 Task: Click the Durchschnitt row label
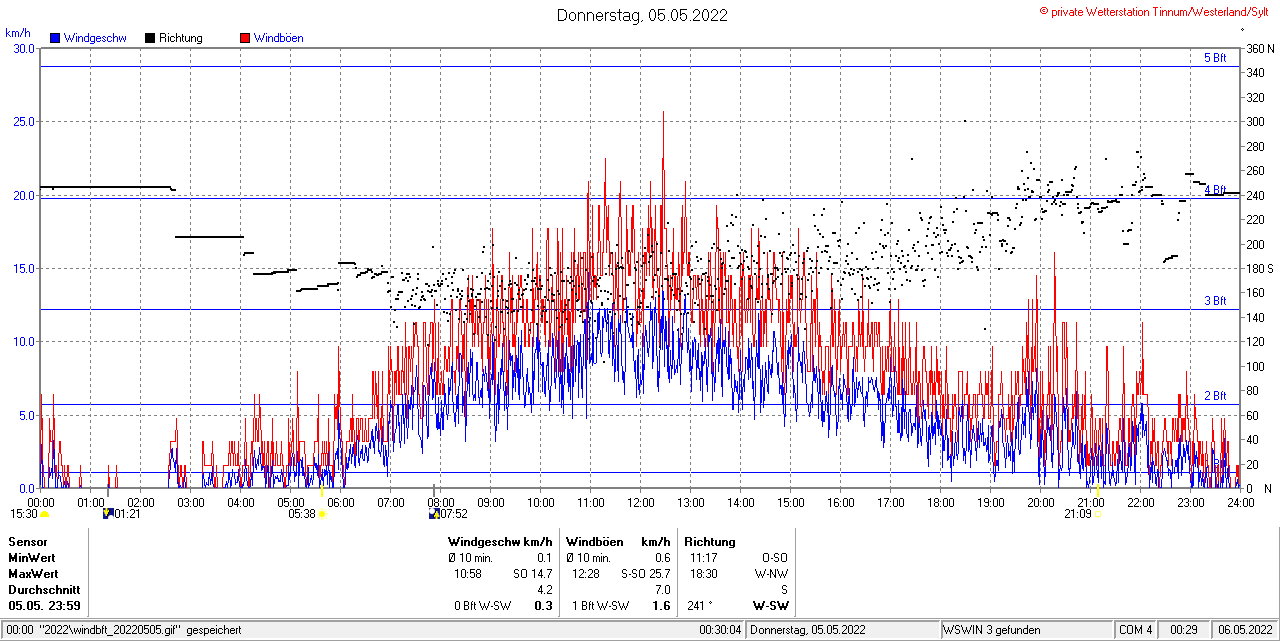tap(44, 590)
